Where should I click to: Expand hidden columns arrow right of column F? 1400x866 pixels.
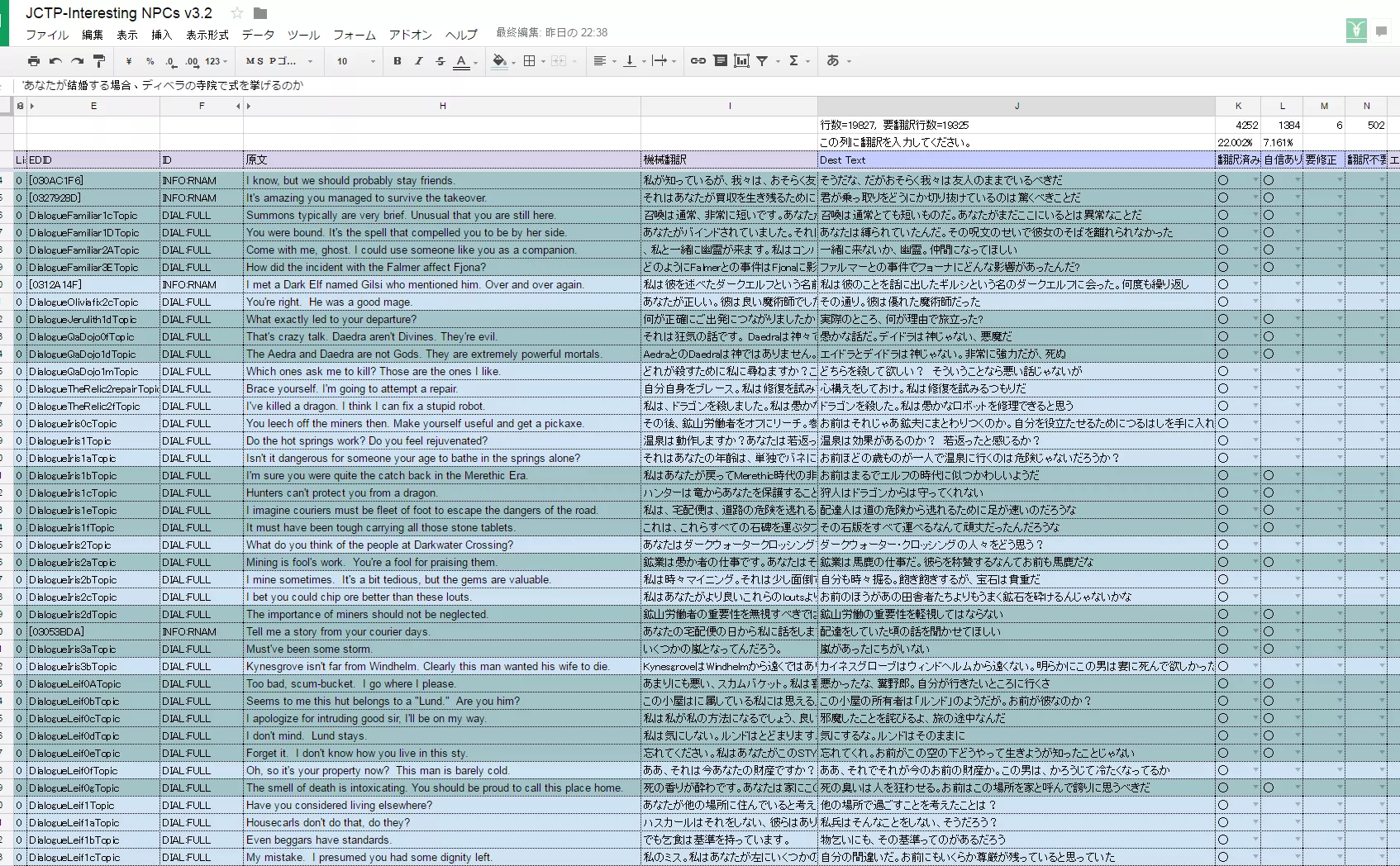pyautogui.click(x=238, y=106)
